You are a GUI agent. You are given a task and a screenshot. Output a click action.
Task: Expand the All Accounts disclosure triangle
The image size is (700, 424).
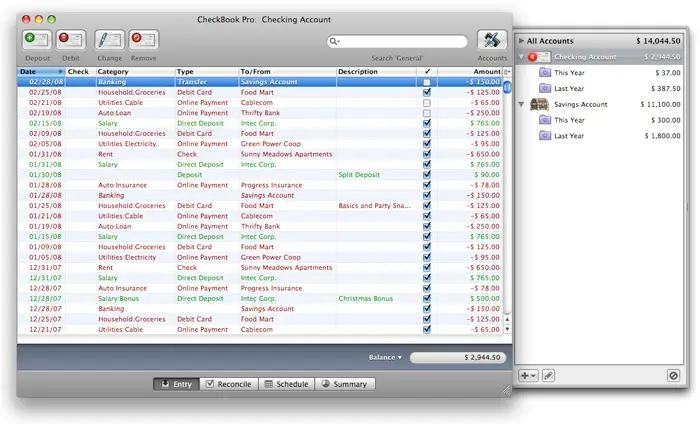521,41
